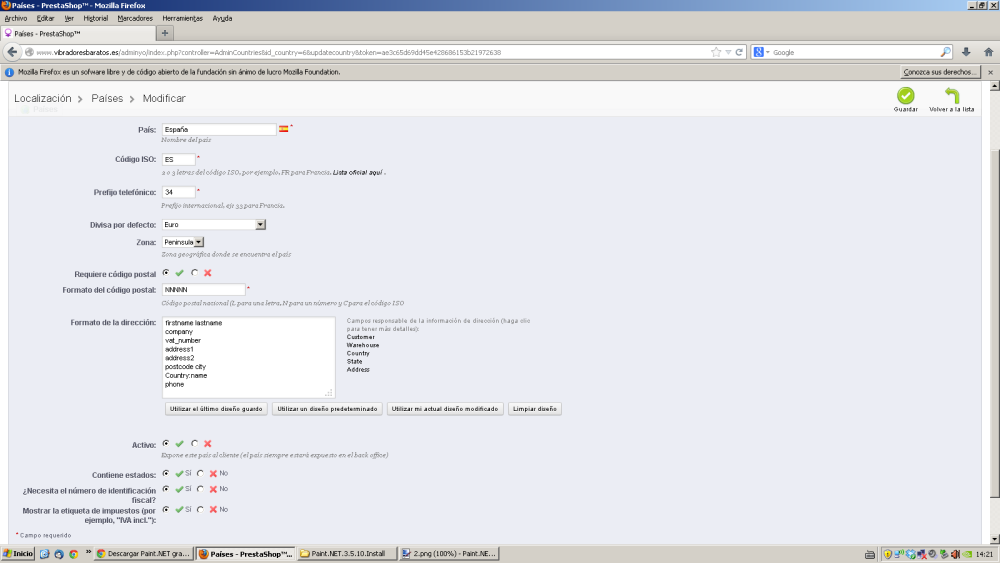Click the blue info icon in notification bar
The height and width of the screenshot is (563, 1000).
point(10,72)
